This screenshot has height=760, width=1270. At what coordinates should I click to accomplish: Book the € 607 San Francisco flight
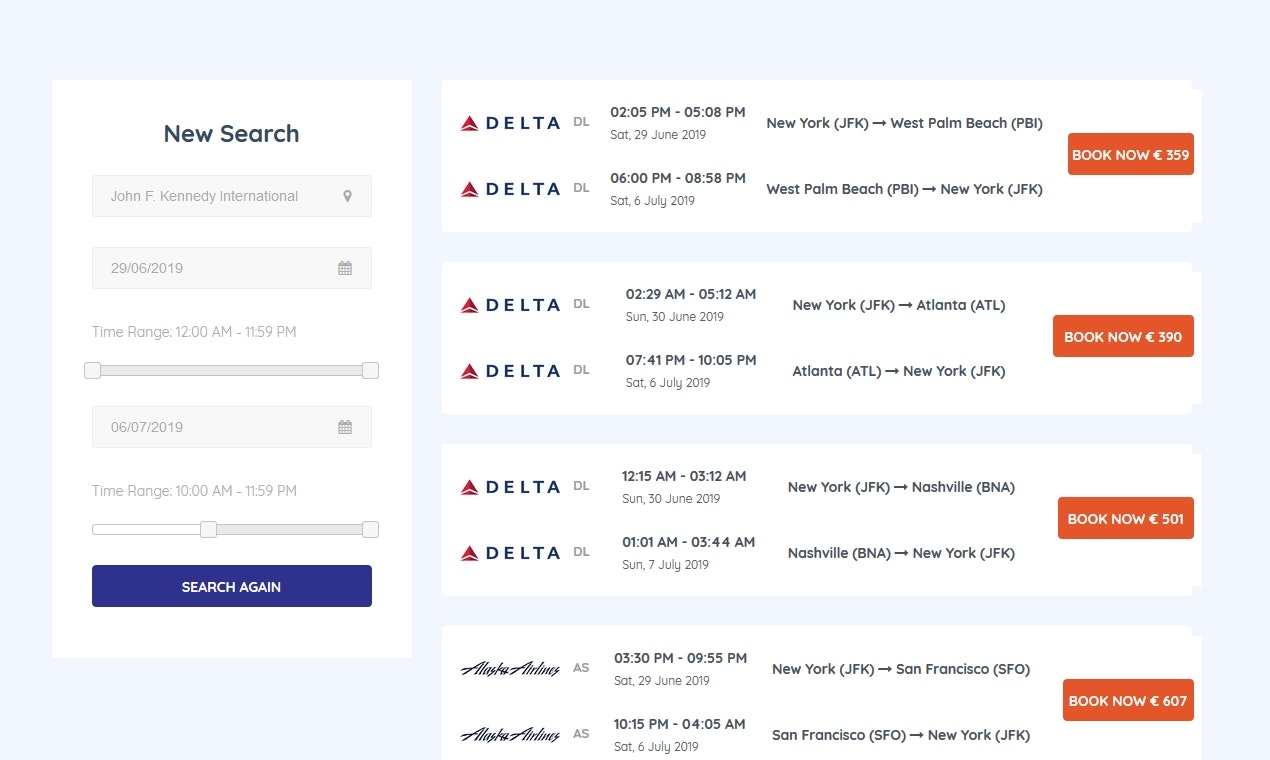(x=1128, y=700)
